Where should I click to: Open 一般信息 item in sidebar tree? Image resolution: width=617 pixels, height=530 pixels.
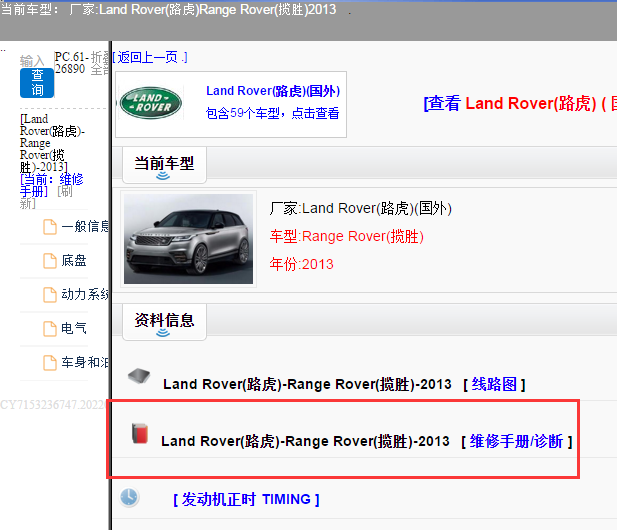(x=85, y=227)
